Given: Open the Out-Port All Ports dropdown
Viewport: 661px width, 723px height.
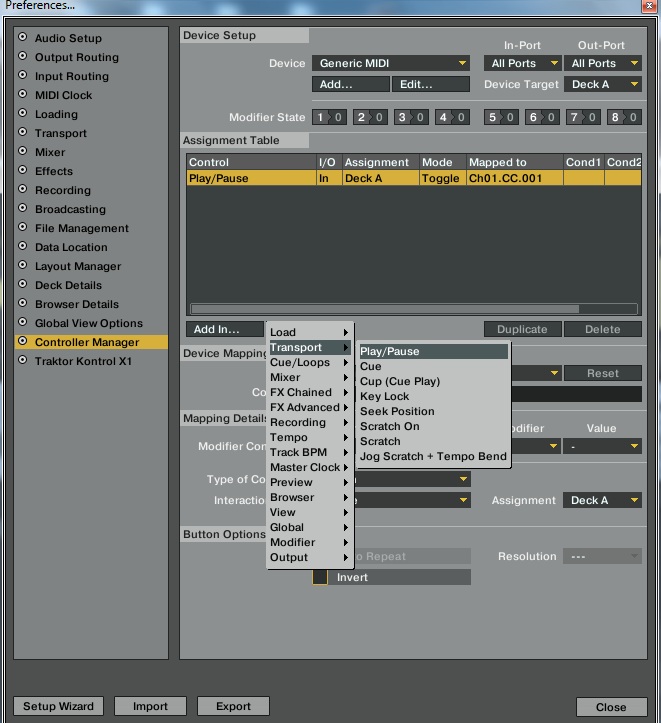Looking at the screenshot, I should (602, 63).
